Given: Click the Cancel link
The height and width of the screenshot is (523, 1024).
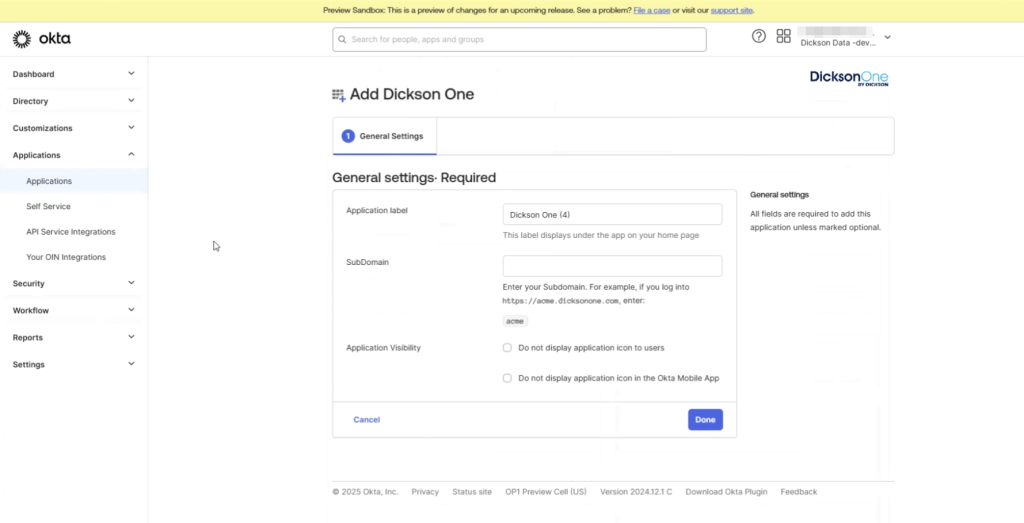Looking at the screenshot, I should (366, 420).
